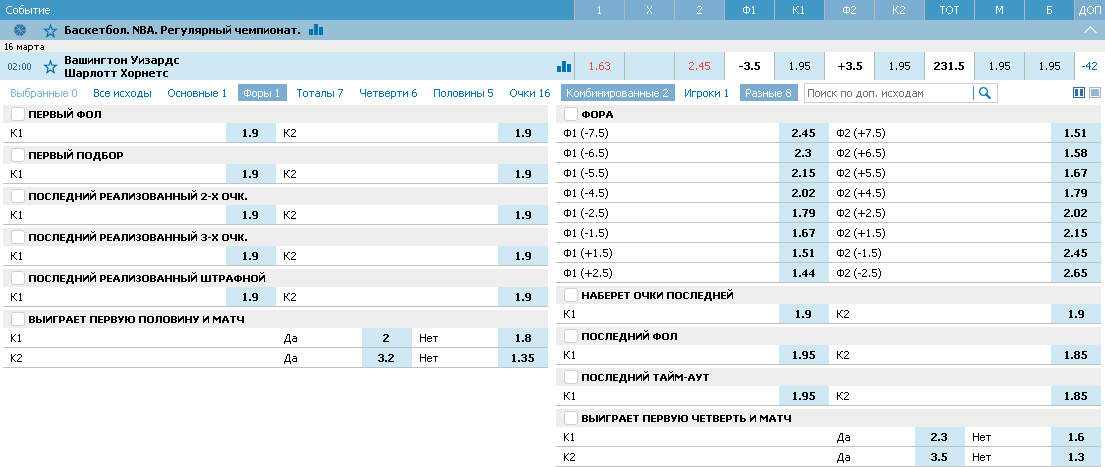Image resolution: width=1105 pixels, height=467 pixels.
Task: Select Ф2 (+2.5) odds 2.02
Action: [x=1075, y=213]
